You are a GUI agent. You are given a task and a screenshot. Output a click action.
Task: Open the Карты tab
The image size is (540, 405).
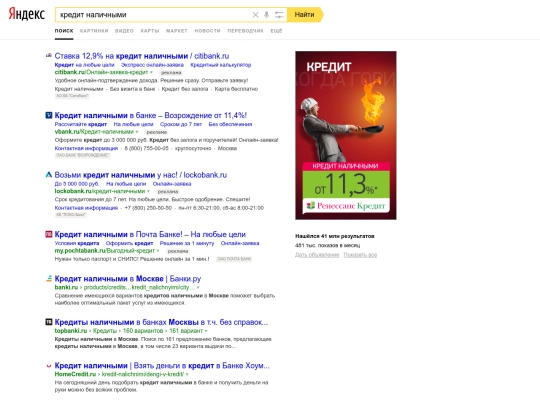point(150,31)
